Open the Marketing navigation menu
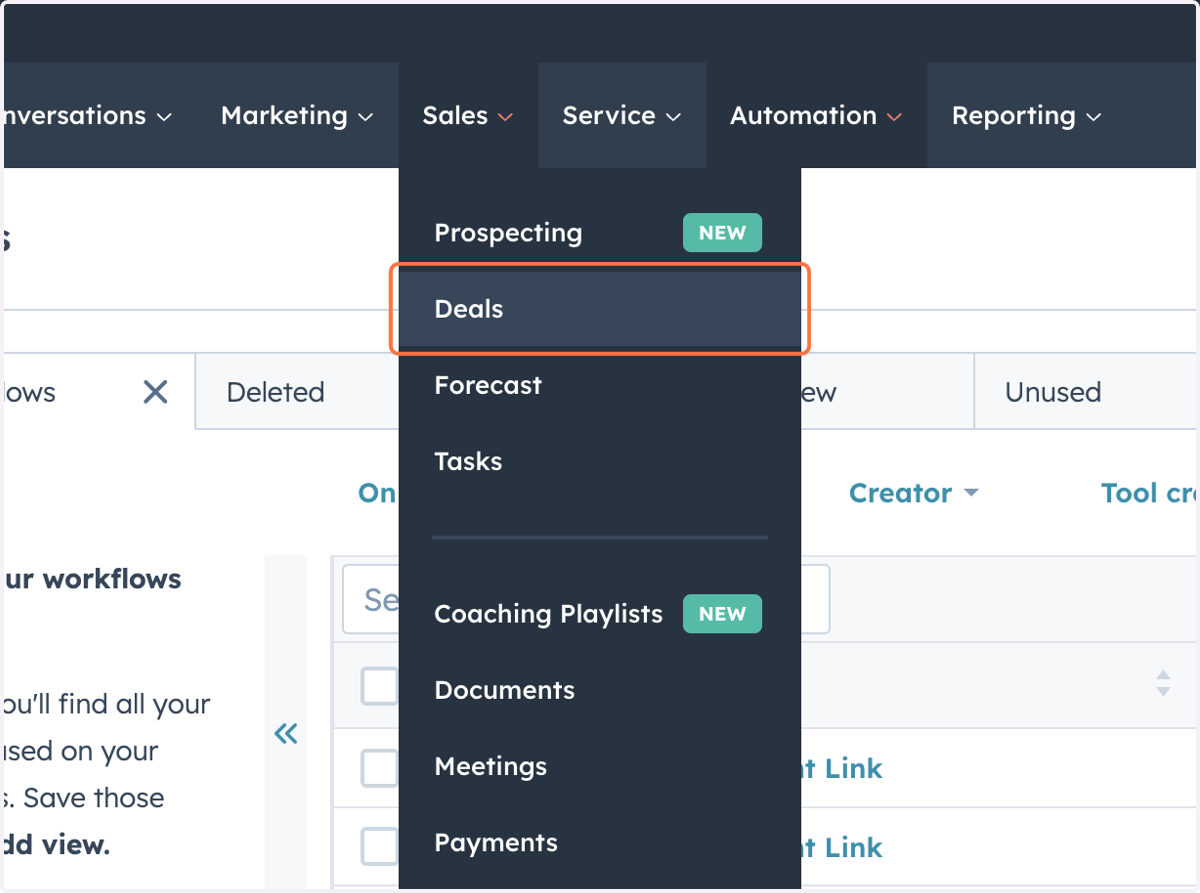The height and width of the screenshot is (893, 1200). [x=297, y=116]
